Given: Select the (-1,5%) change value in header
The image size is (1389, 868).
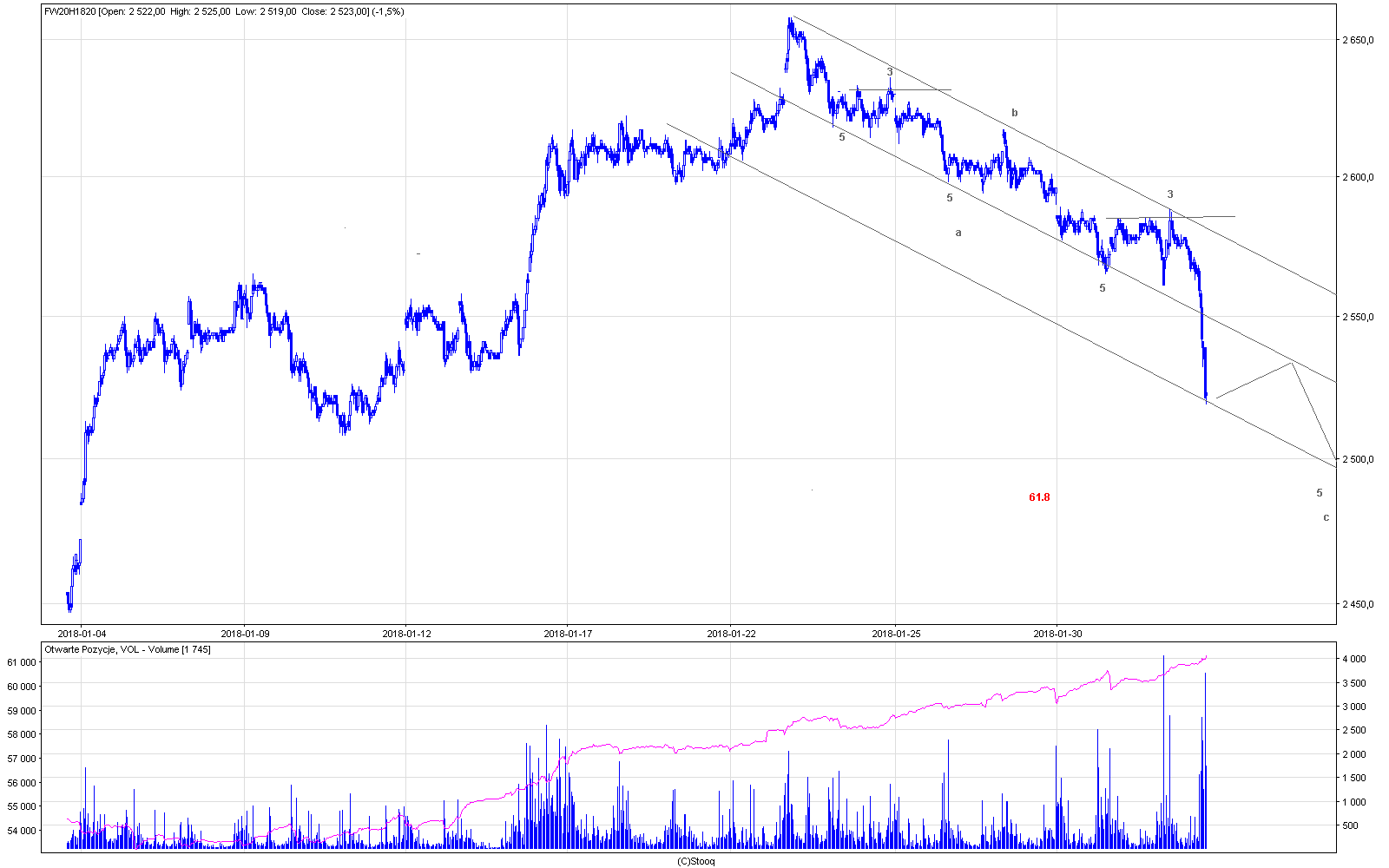Looking at the screenshot, I should [388, 11].
